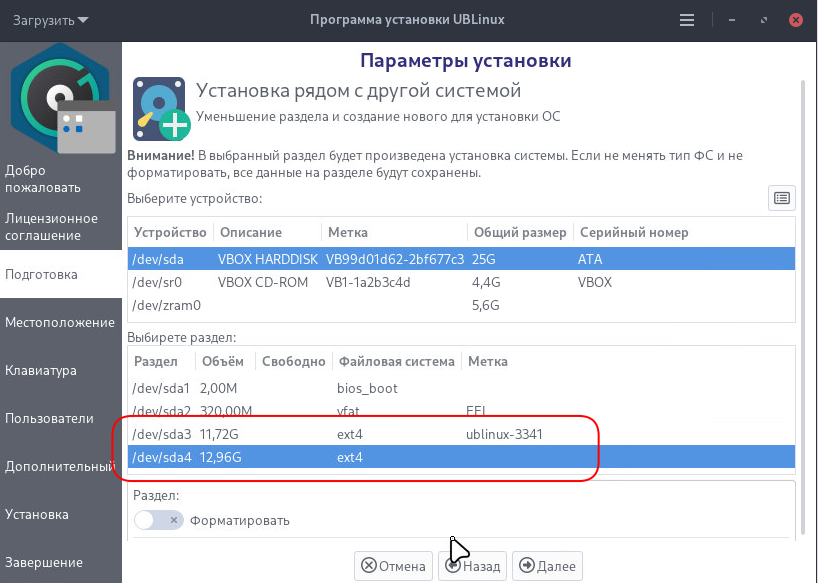
Task: Expand the Загрузить dropdown
Action: (50, 20)
